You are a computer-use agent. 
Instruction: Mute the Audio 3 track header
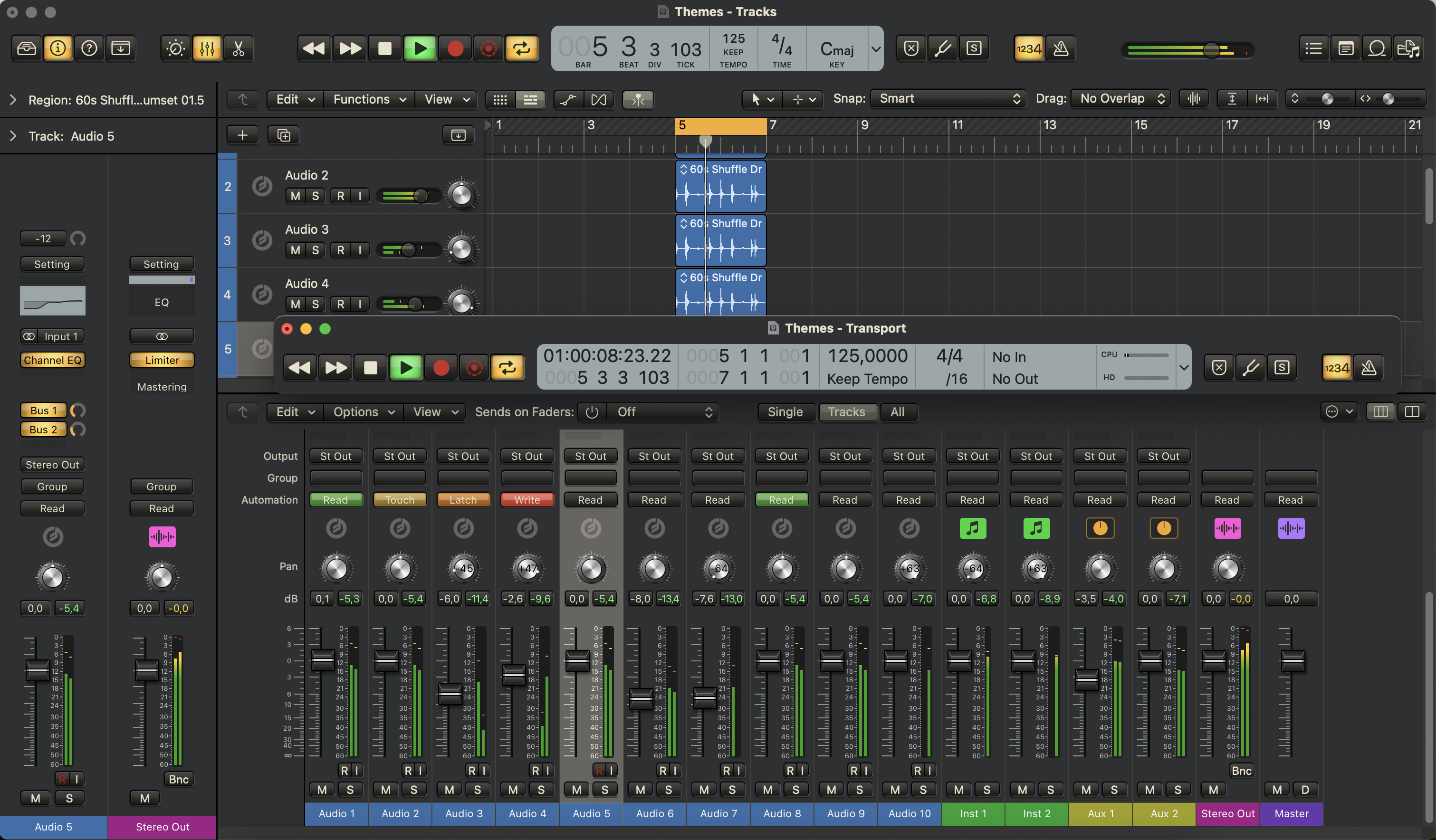[295, 250]
